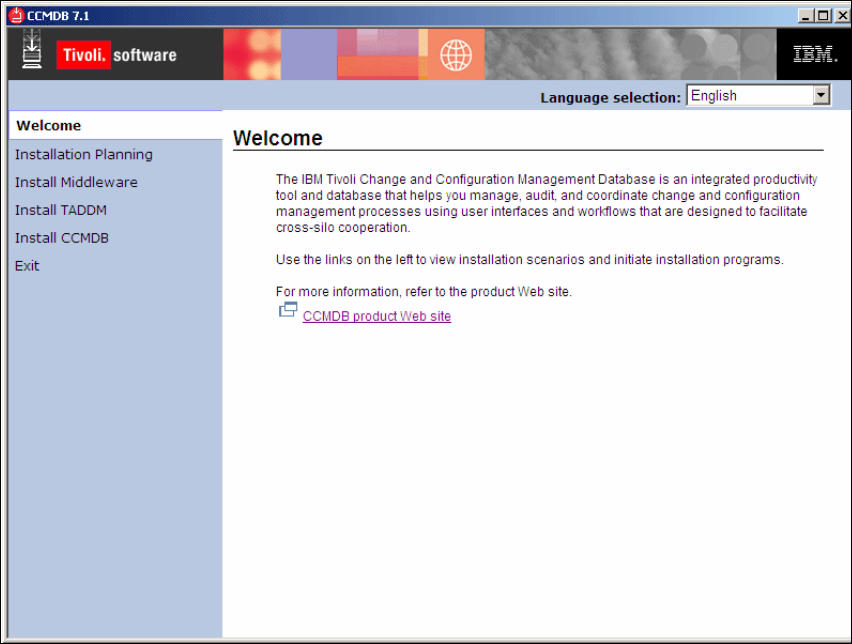Click the installer download icon in banner
This screenshot has height=644, width=852.
[32, 49]
